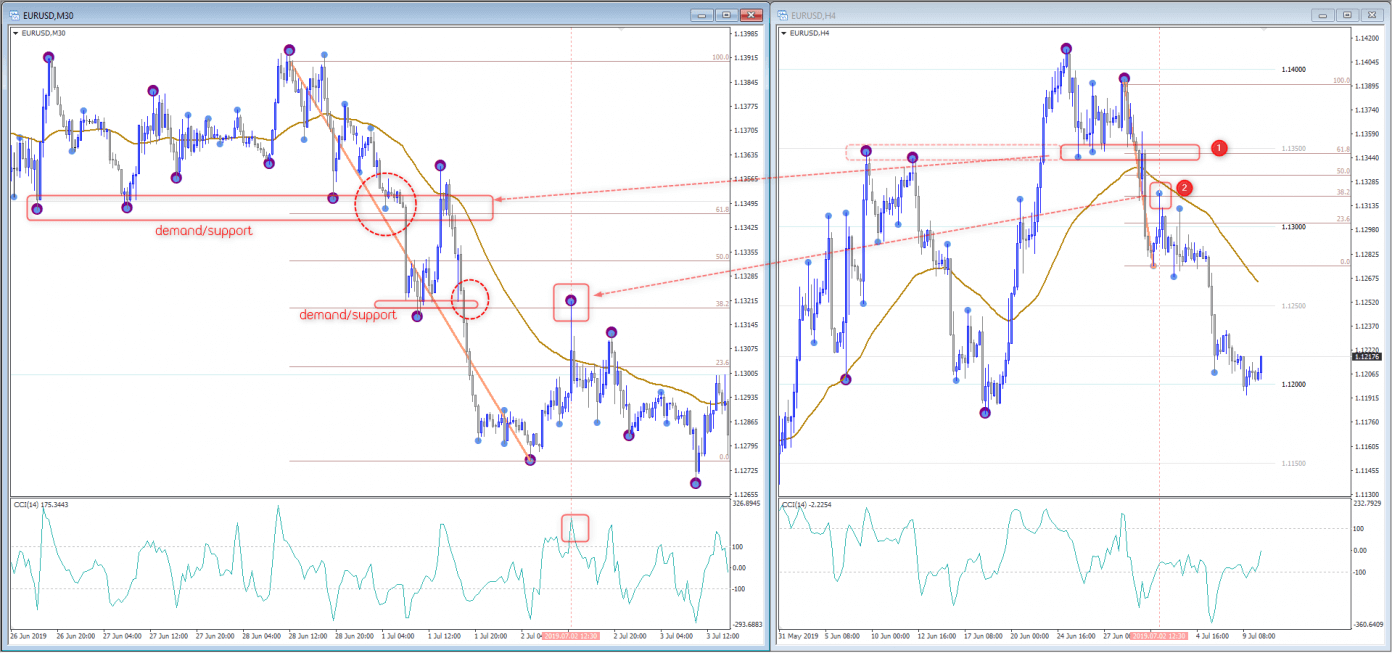1392x653 pixels.
Task: Click the red box on M30 CCI peak
Action: (x=574, y=528)
